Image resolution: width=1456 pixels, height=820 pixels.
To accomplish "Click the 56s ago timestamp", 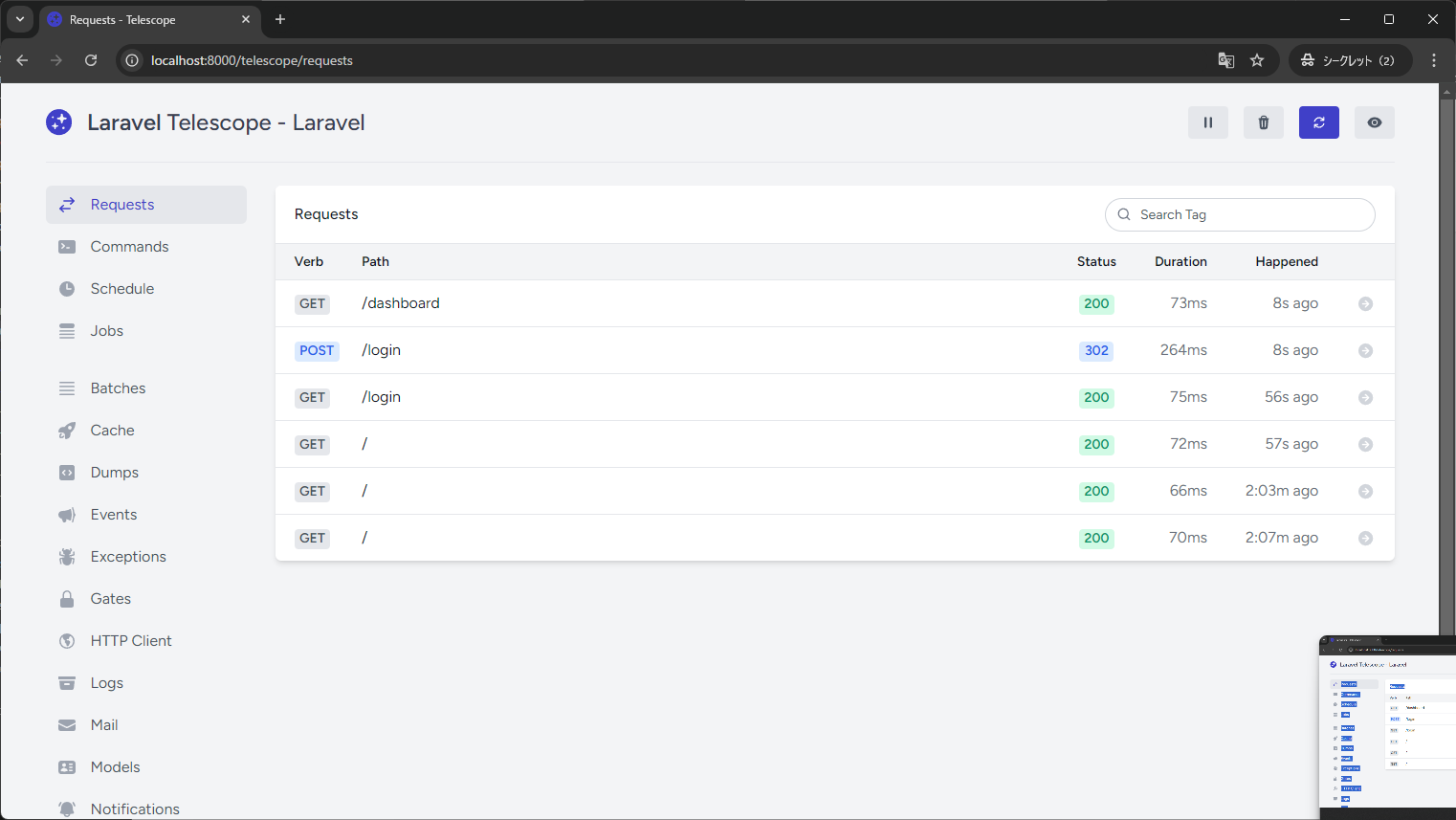I will click(x=1291, y=397).
